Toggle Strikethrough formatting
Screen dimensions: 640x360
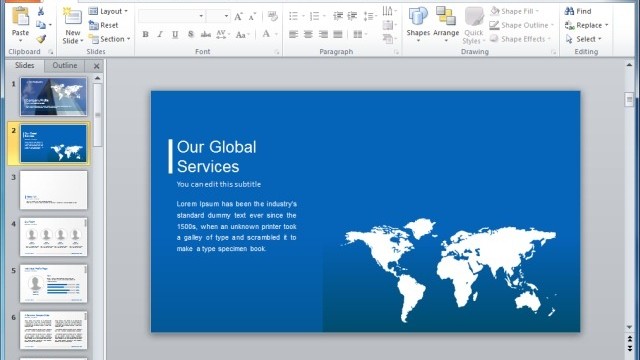pyautogui.click(x=206, y=35)
